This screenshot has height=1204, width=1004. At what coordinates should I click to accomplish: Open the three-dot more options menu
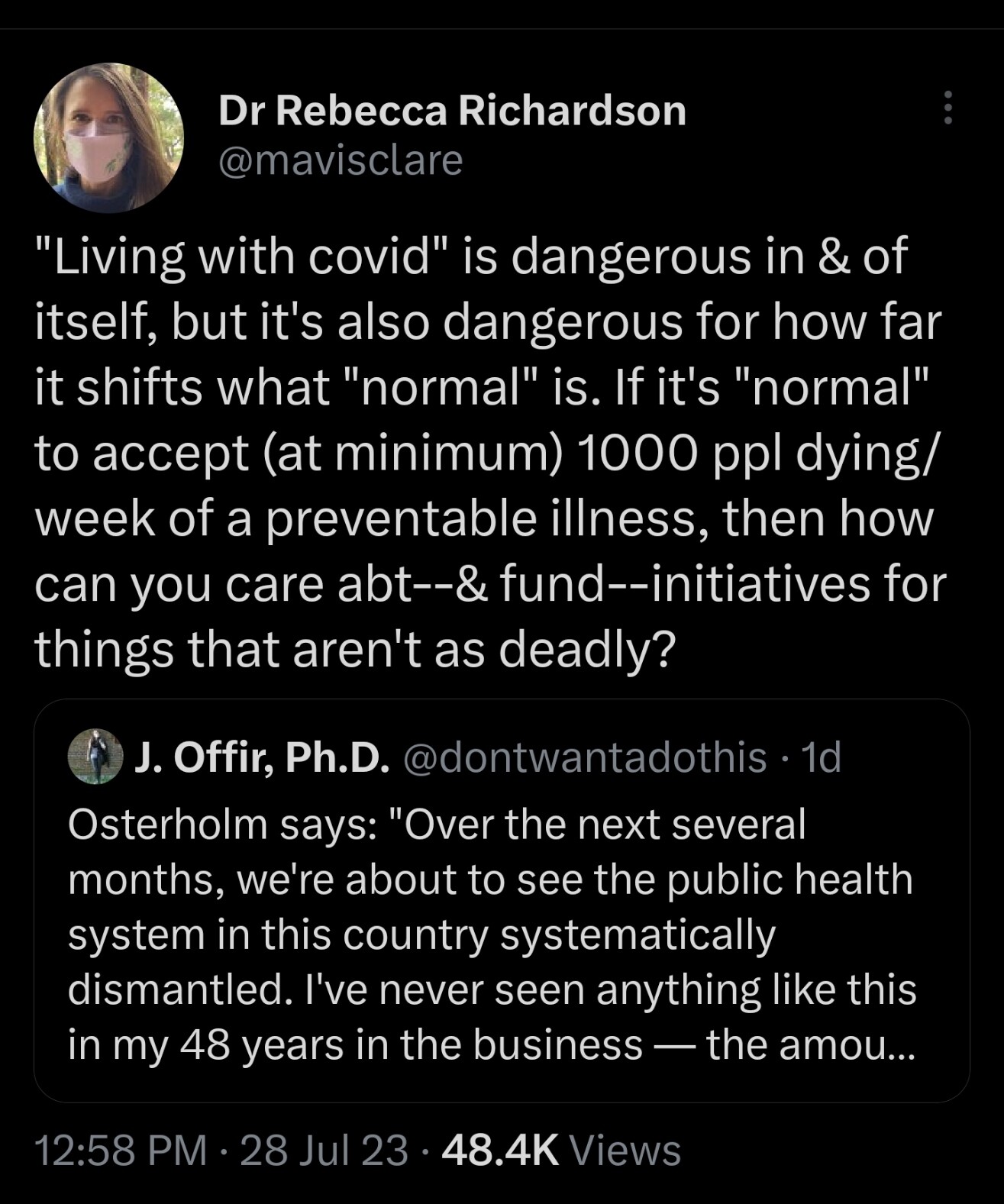[x=948, y=108]
